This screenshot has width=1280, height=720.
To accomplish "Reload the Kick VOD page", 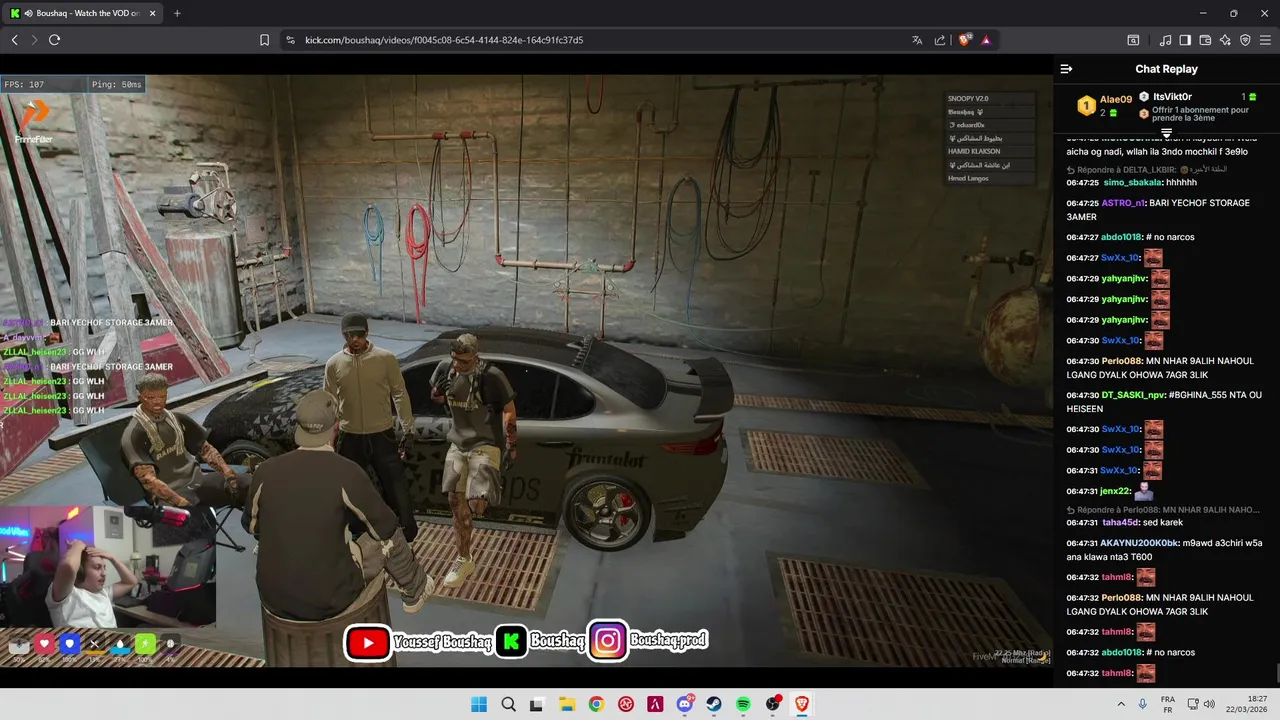I will pos(54,40).
